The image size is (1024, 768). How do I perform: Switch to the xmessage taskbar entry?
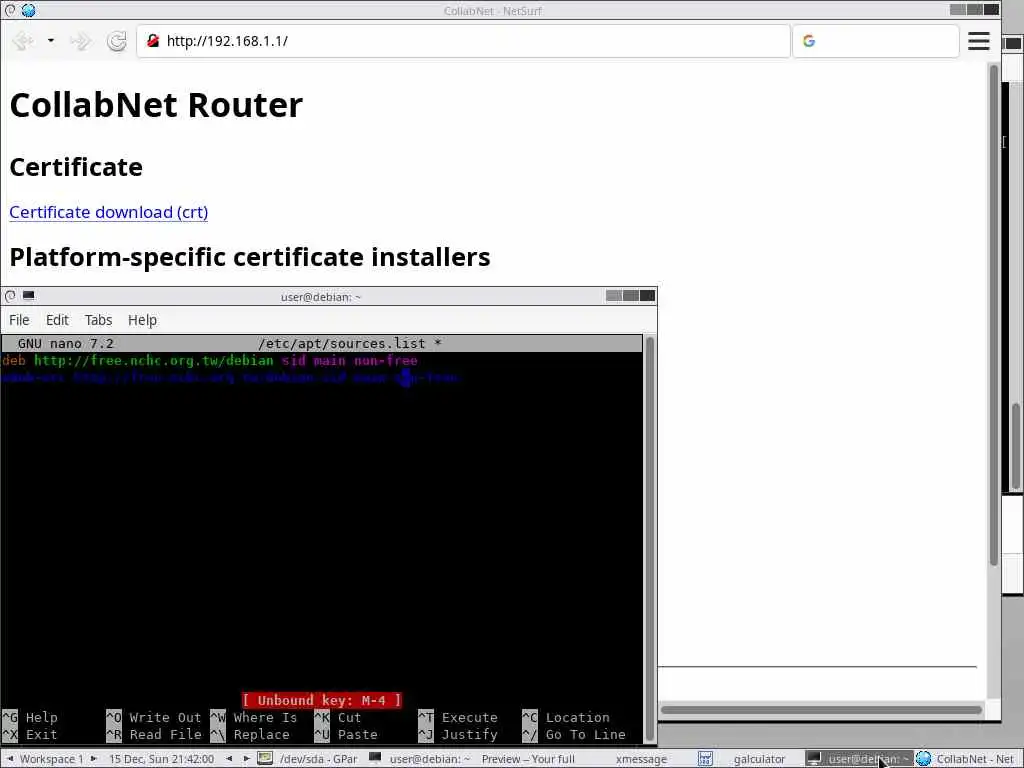coord(641,759)
